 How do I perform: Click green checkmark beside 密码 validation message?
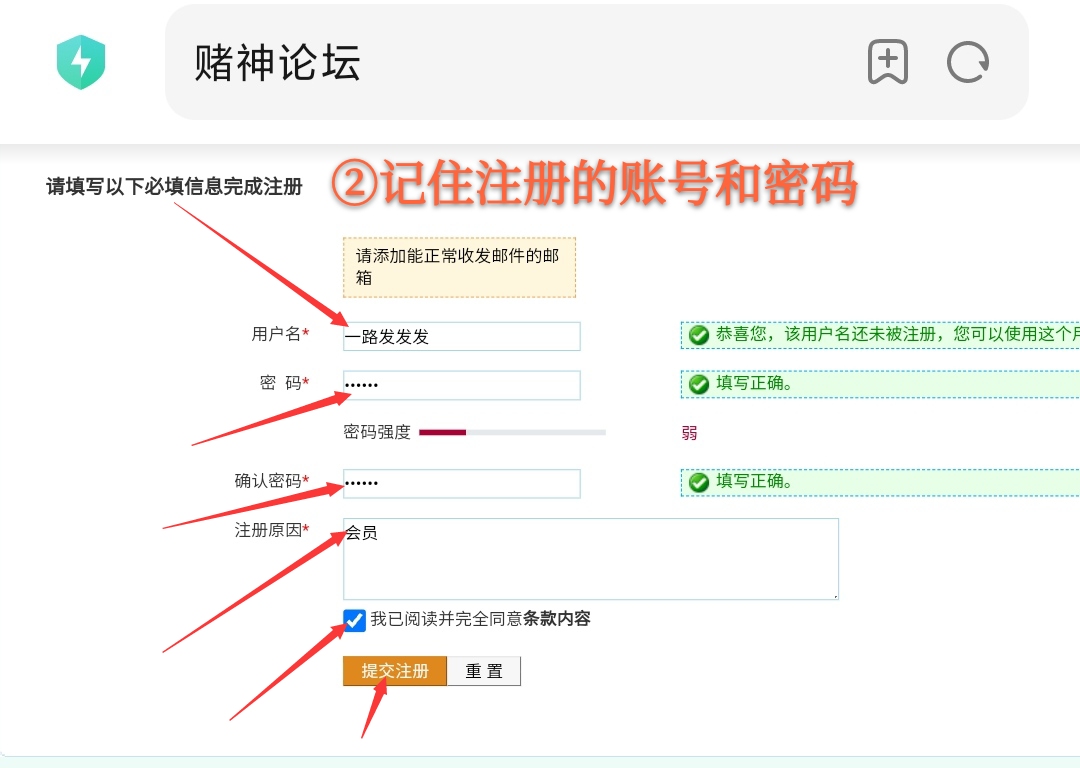click(699, 384)
